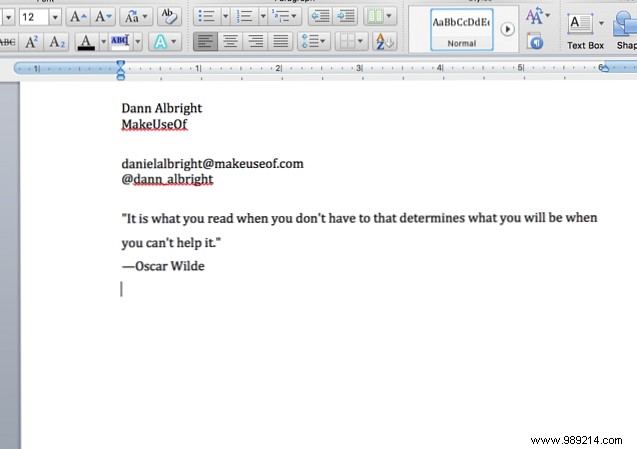
Task: Align text left
Action: (206, 42)
